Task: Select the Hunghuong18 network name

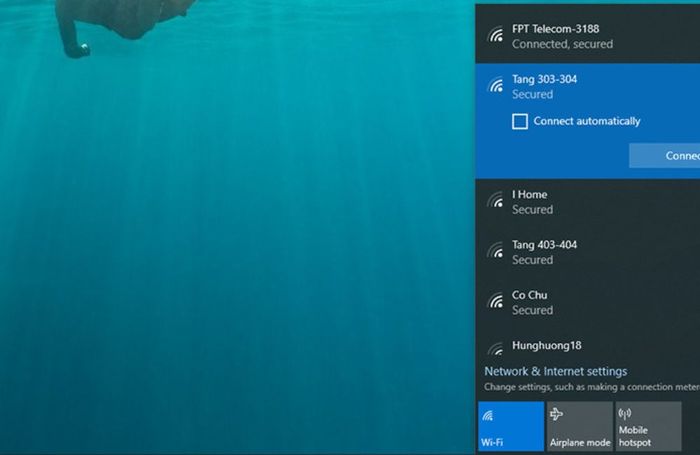Action: [546, 346]
